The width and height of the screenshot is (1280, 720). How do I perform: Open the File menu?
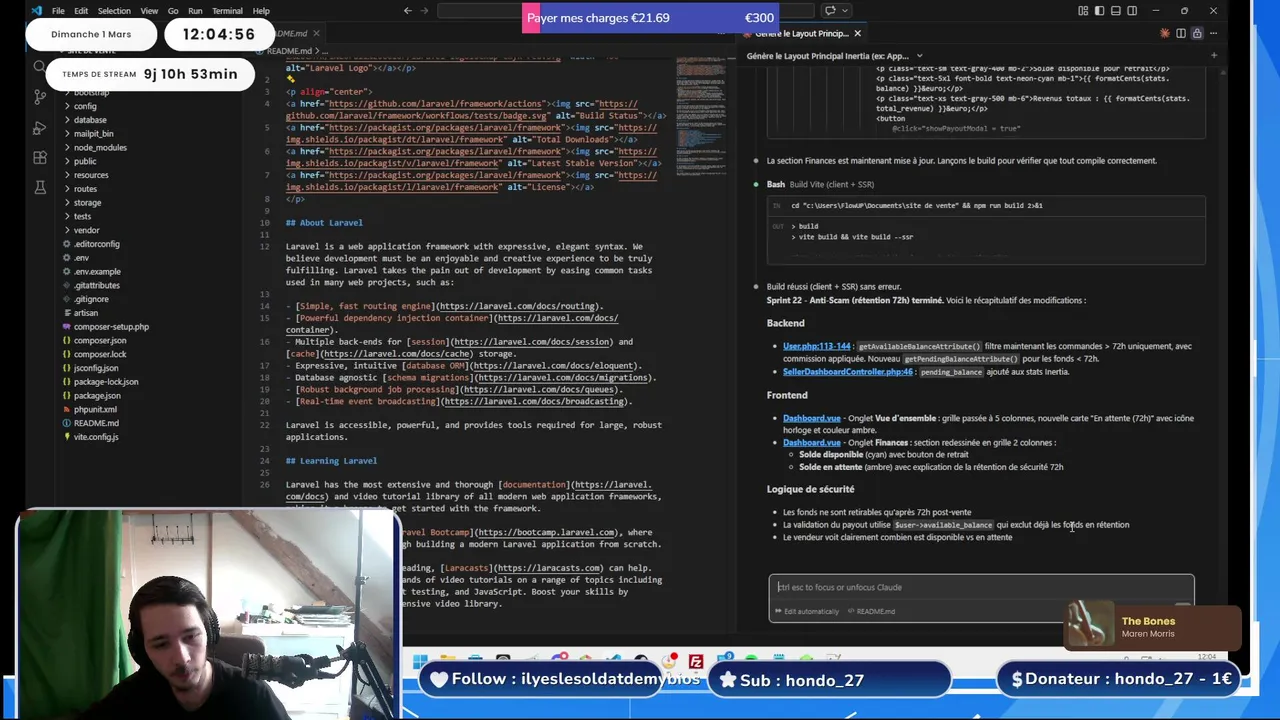(x=58, y=11)
